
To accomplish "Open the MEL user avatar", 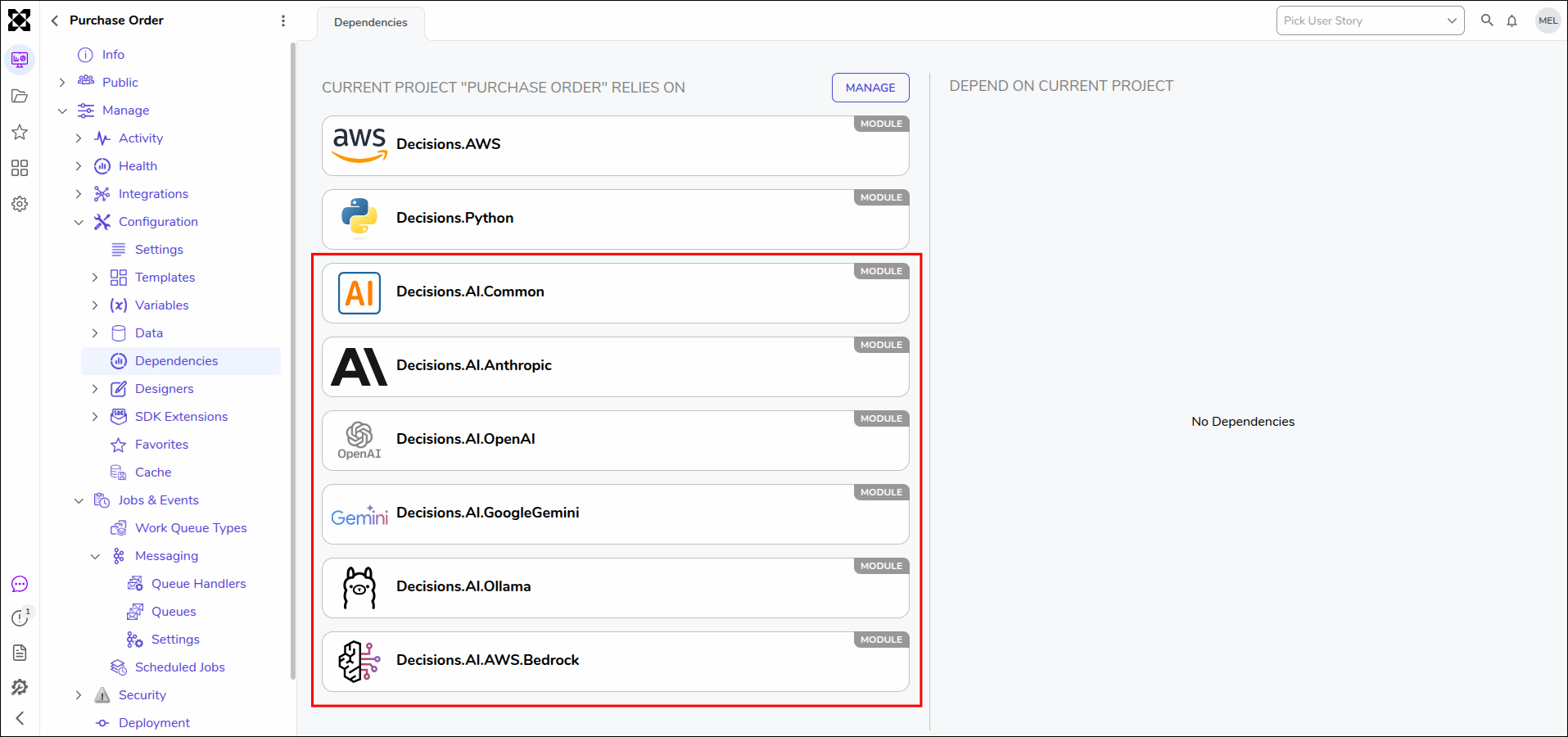I will tap(1548, 20).
